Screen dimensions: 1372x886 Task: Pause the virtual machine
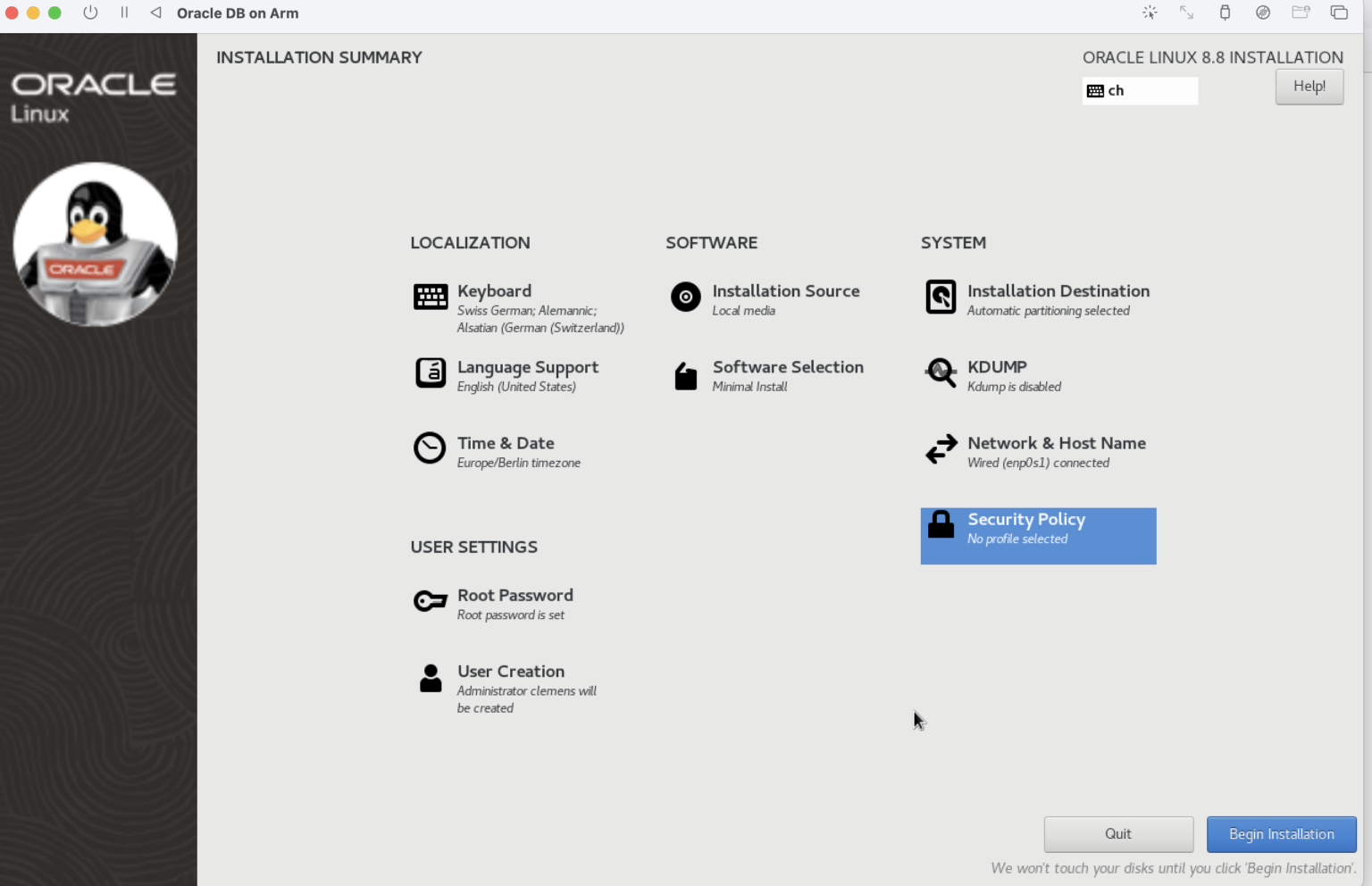pos(124,13)
